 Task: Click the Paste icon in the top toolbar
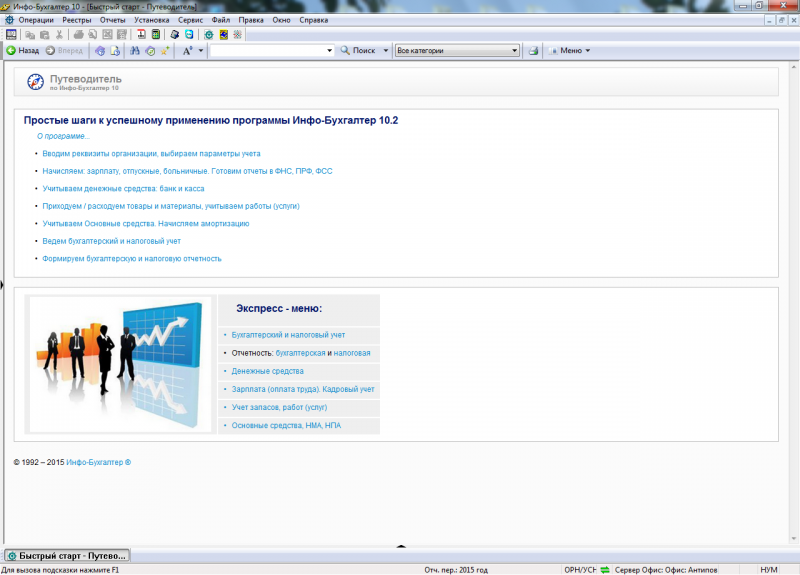(45, 35)
